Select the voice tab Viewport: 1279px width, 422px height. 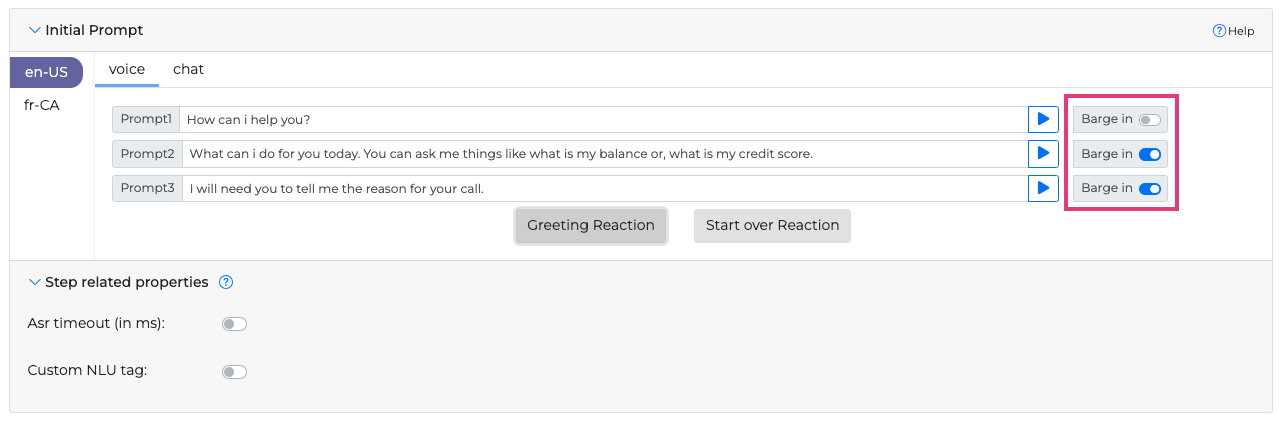point(127,69)
